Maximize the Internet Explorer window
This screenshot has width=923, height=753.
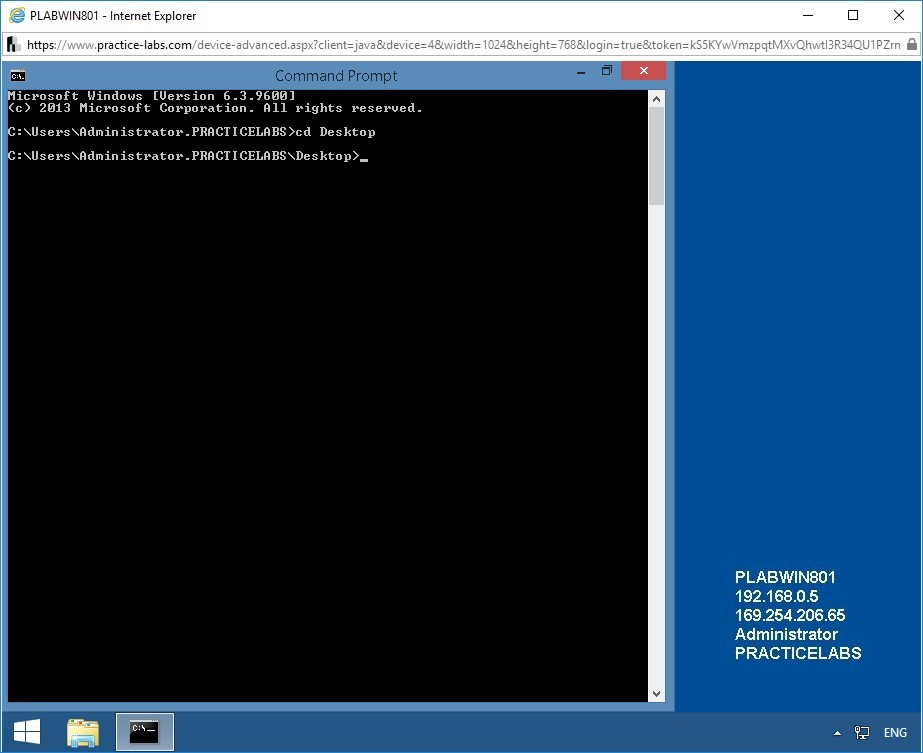pos(853,15)
